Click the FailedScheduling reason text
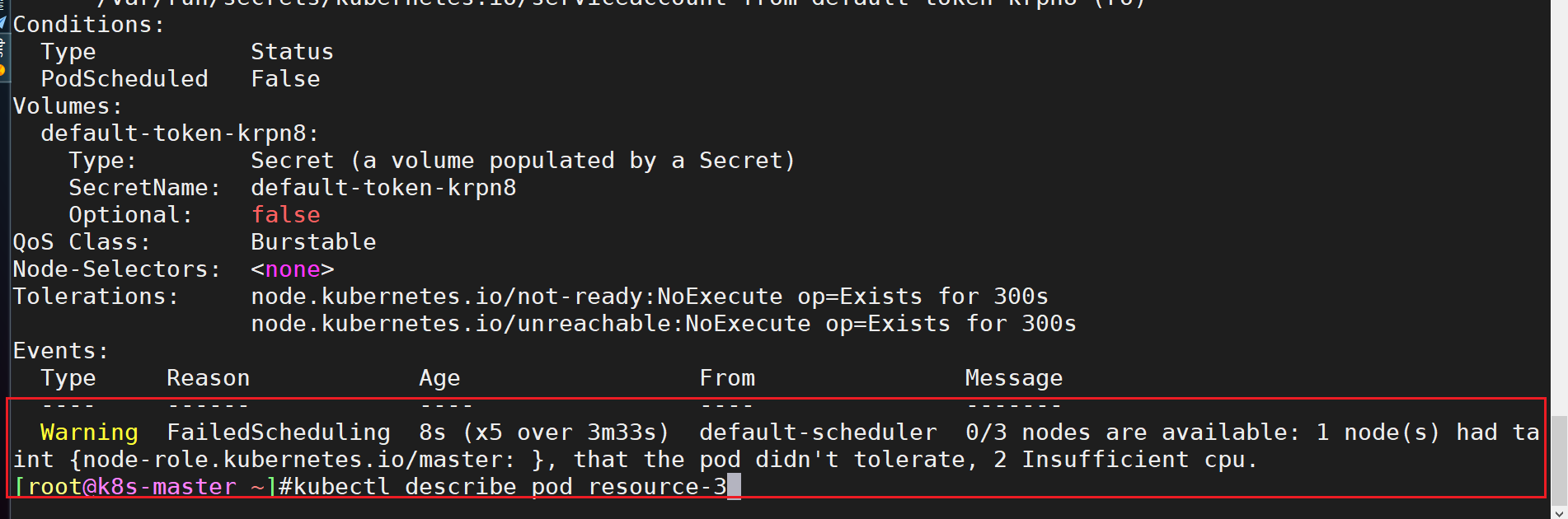Image resolution: width=1568 pixels, height=519 pixels. [279, 432]
